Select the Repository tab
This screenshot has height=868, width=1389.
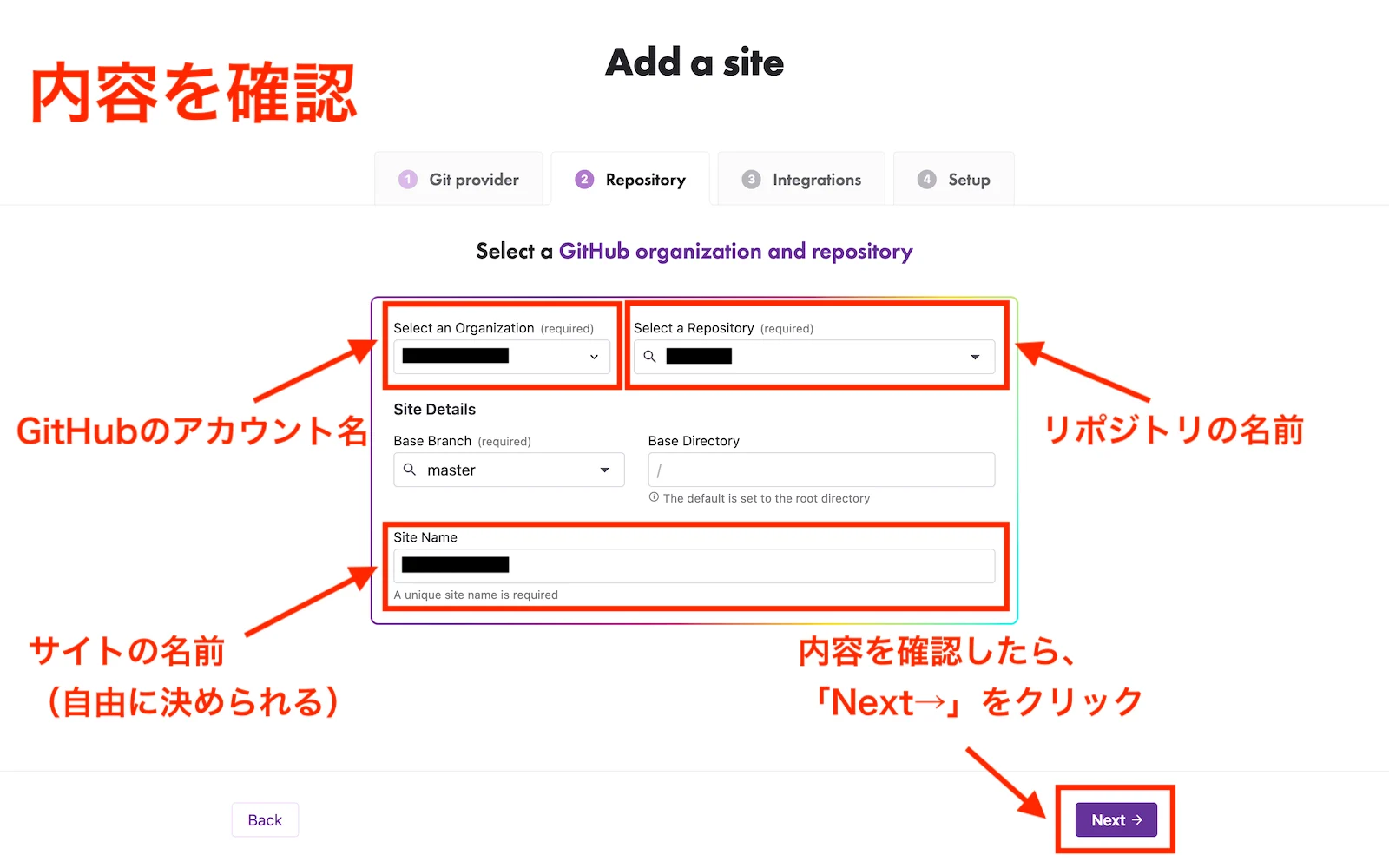coord(629,179)
